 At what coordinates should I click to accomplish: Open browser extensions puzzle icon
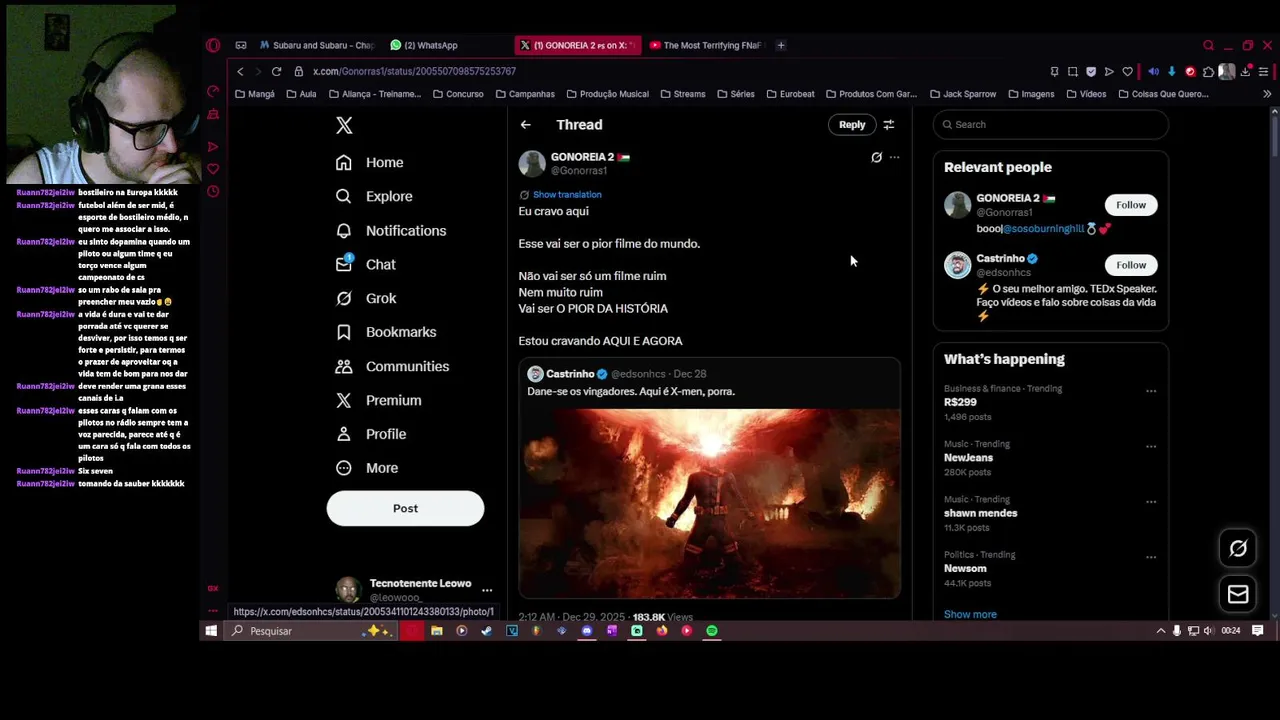tap(1208, 71)
